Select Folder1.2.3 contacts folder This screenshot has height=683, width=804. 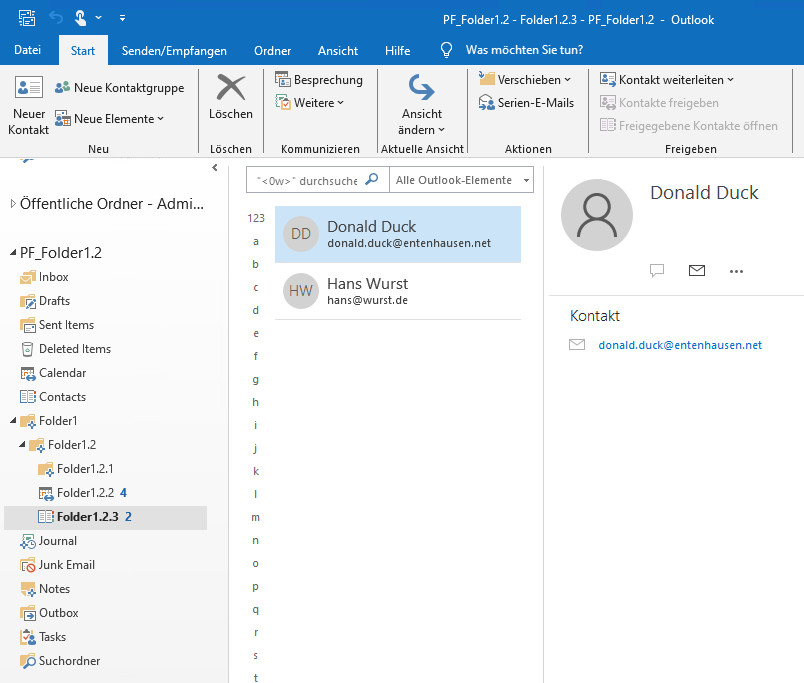point(105,517)
